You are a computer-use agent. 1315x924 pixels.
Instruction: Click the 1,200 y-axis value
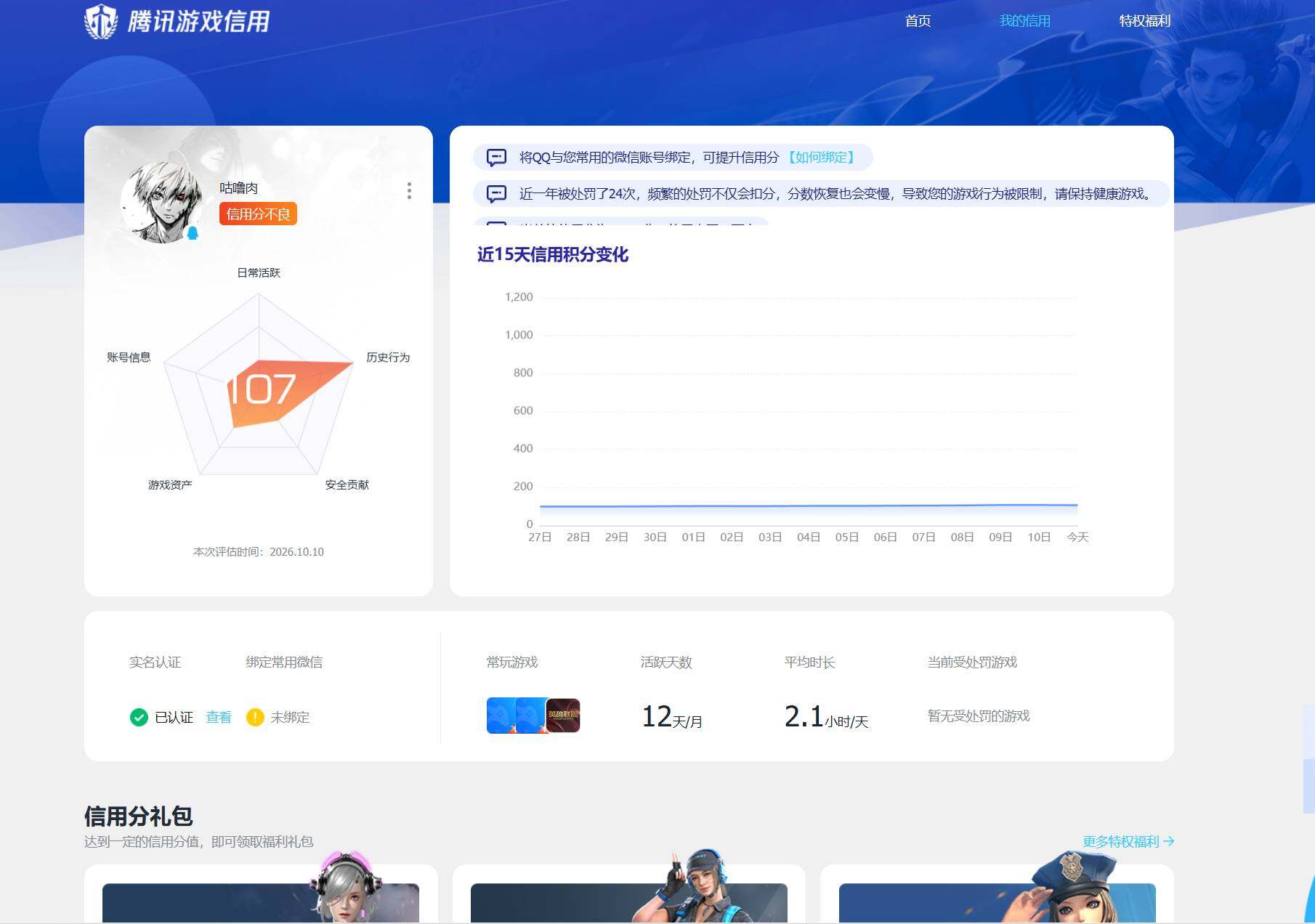point(519,297)
